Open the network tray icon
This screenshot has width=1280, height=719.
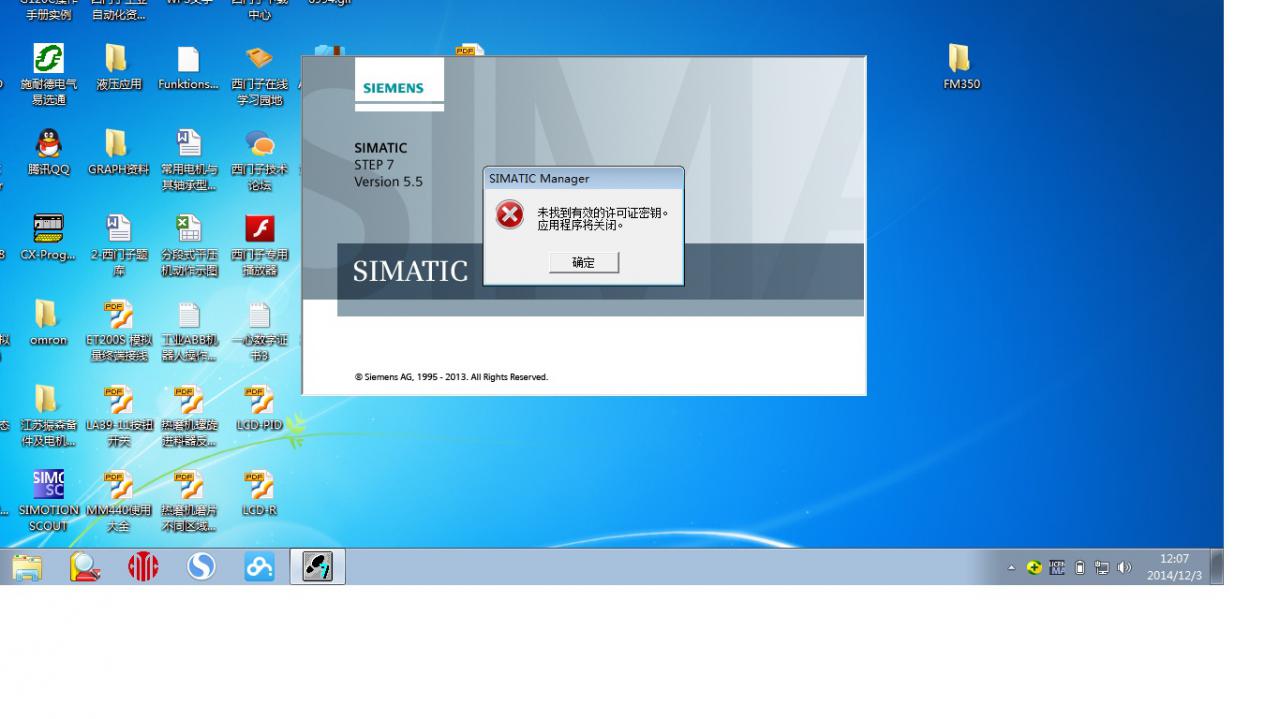click(1102, 568)
